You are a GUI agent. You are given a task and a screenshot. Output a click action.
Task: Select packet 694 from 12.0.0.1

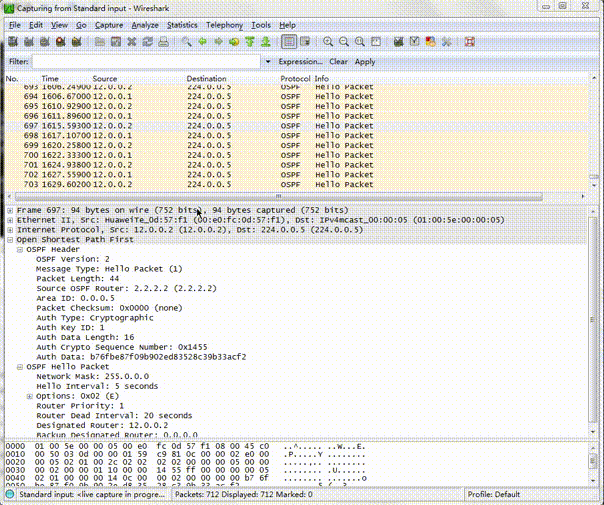[x=297, y=97]
